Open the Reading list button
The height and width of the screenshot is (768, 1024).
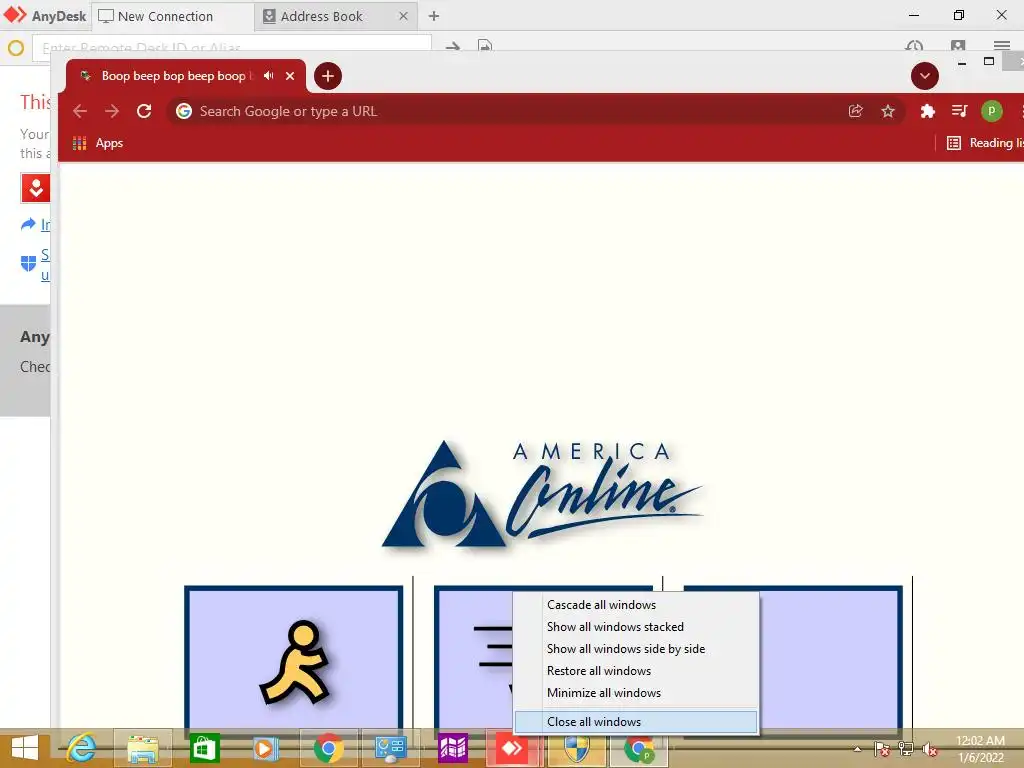pos(985,143)
